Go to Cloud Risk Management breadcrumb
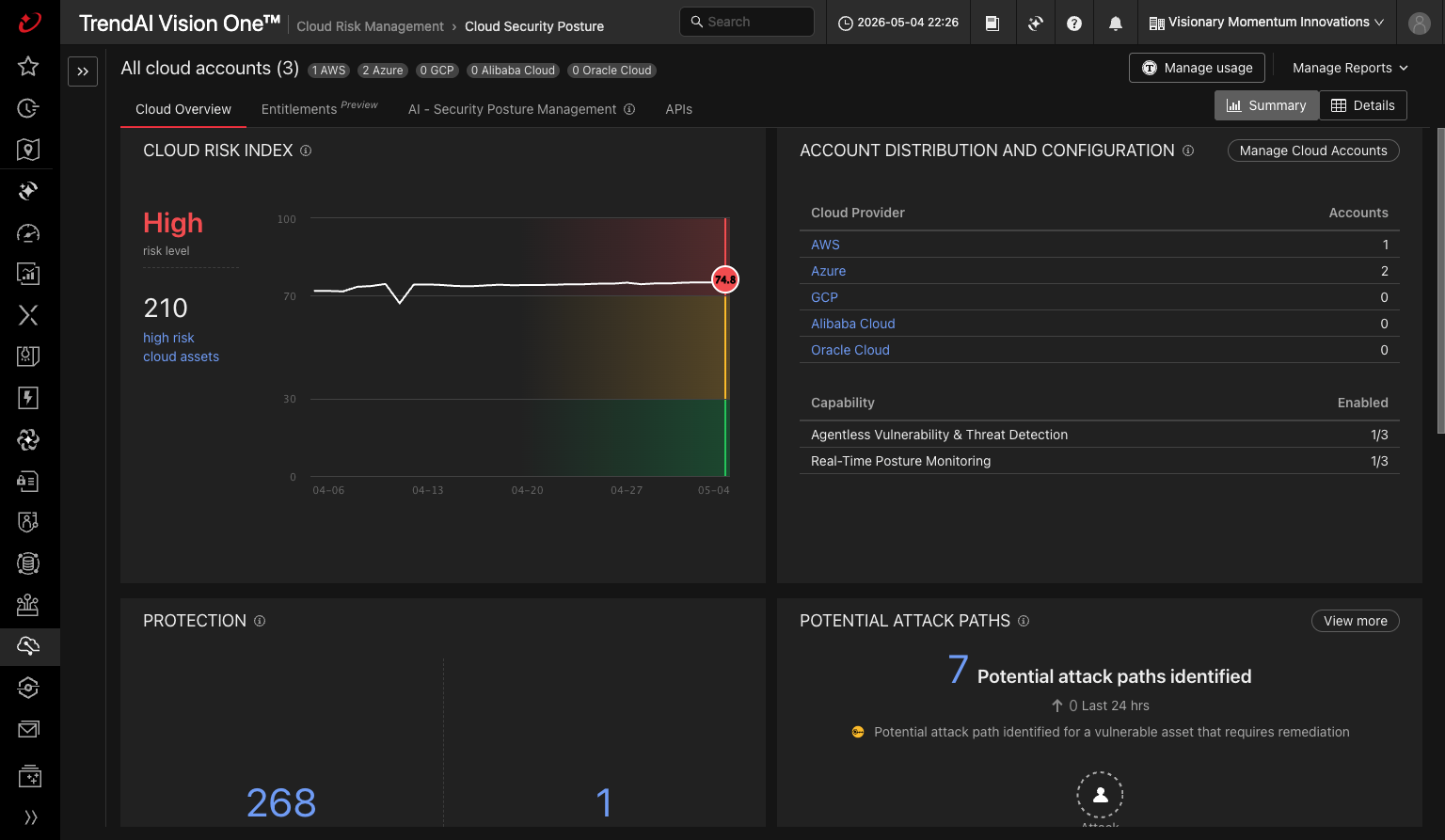The image size is (1445, 840). pos(370,26)
